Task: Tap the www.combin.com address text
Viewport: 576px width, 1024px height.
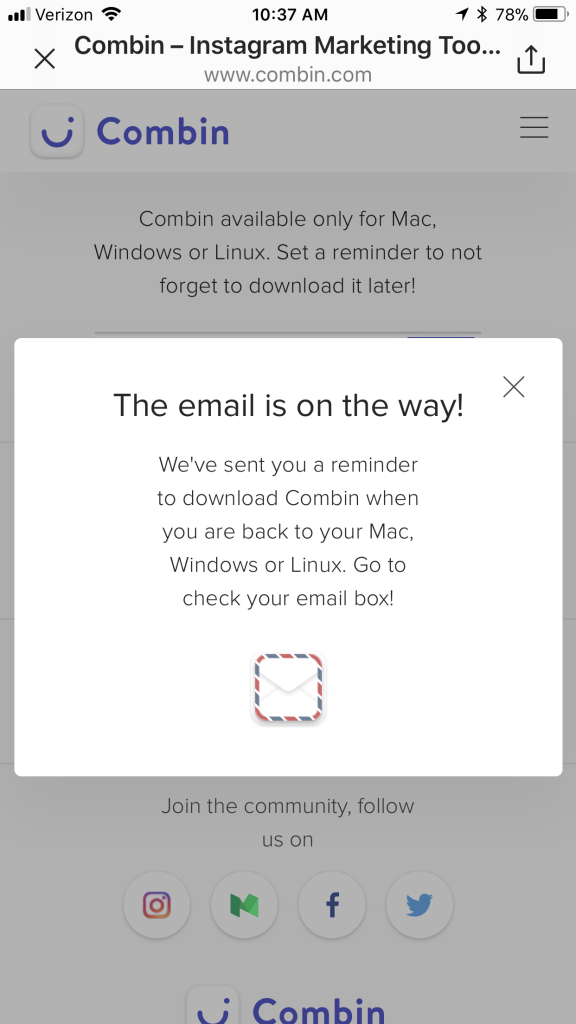Action: (288, 75)
